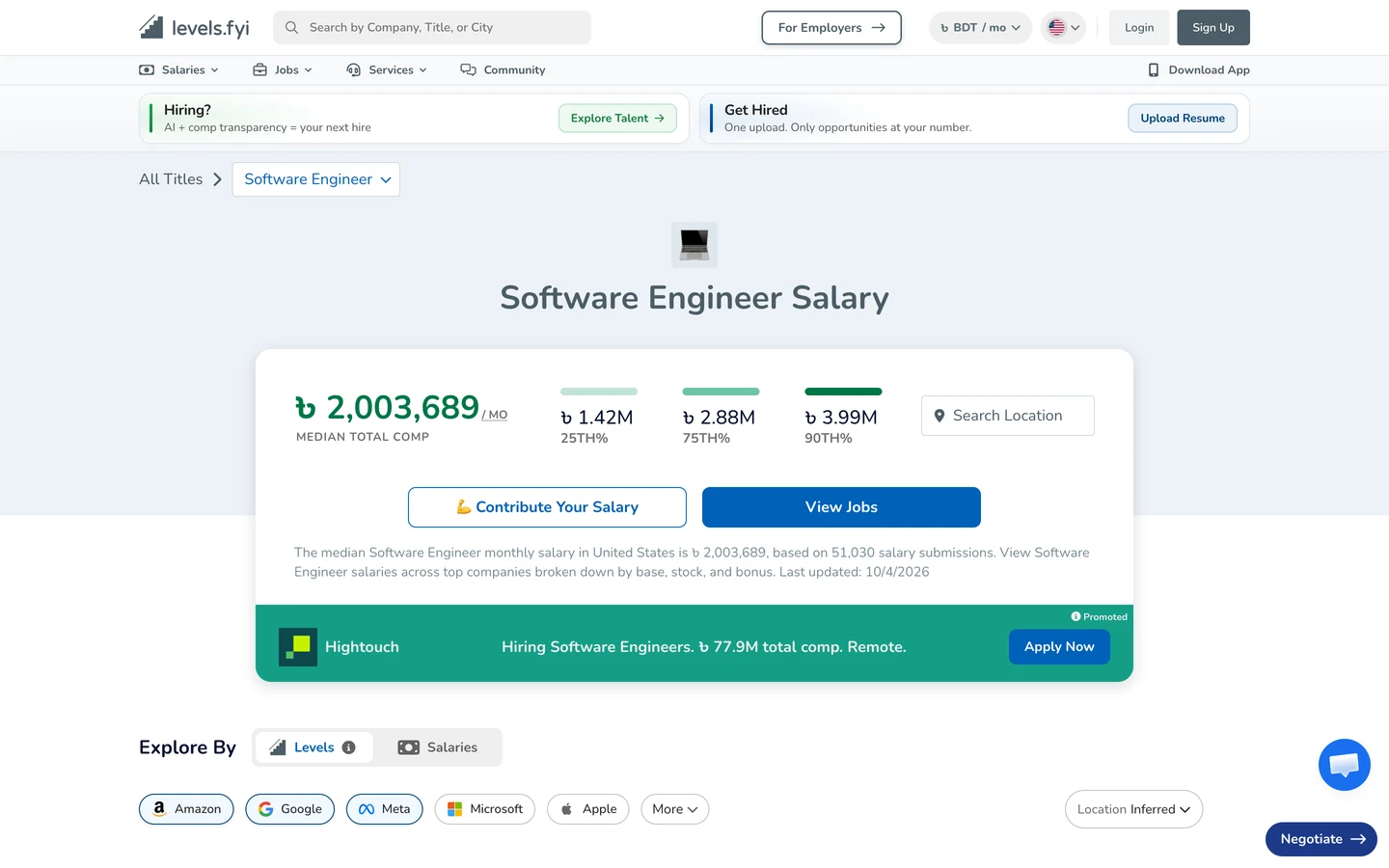The height and width of the screenshot is (868, 1389).
Task: Click the 90TH% percentile bar
Action: click(843, 392)
